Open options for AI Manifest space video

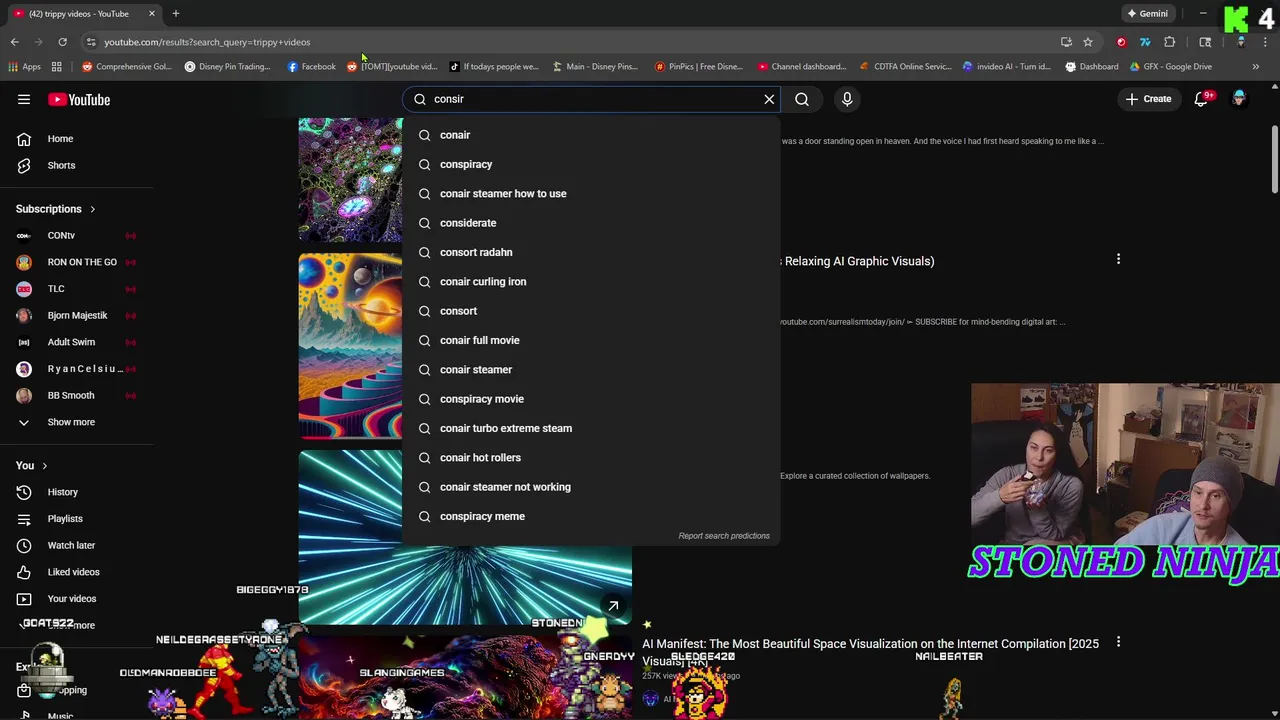click(x=1118, y=643)
